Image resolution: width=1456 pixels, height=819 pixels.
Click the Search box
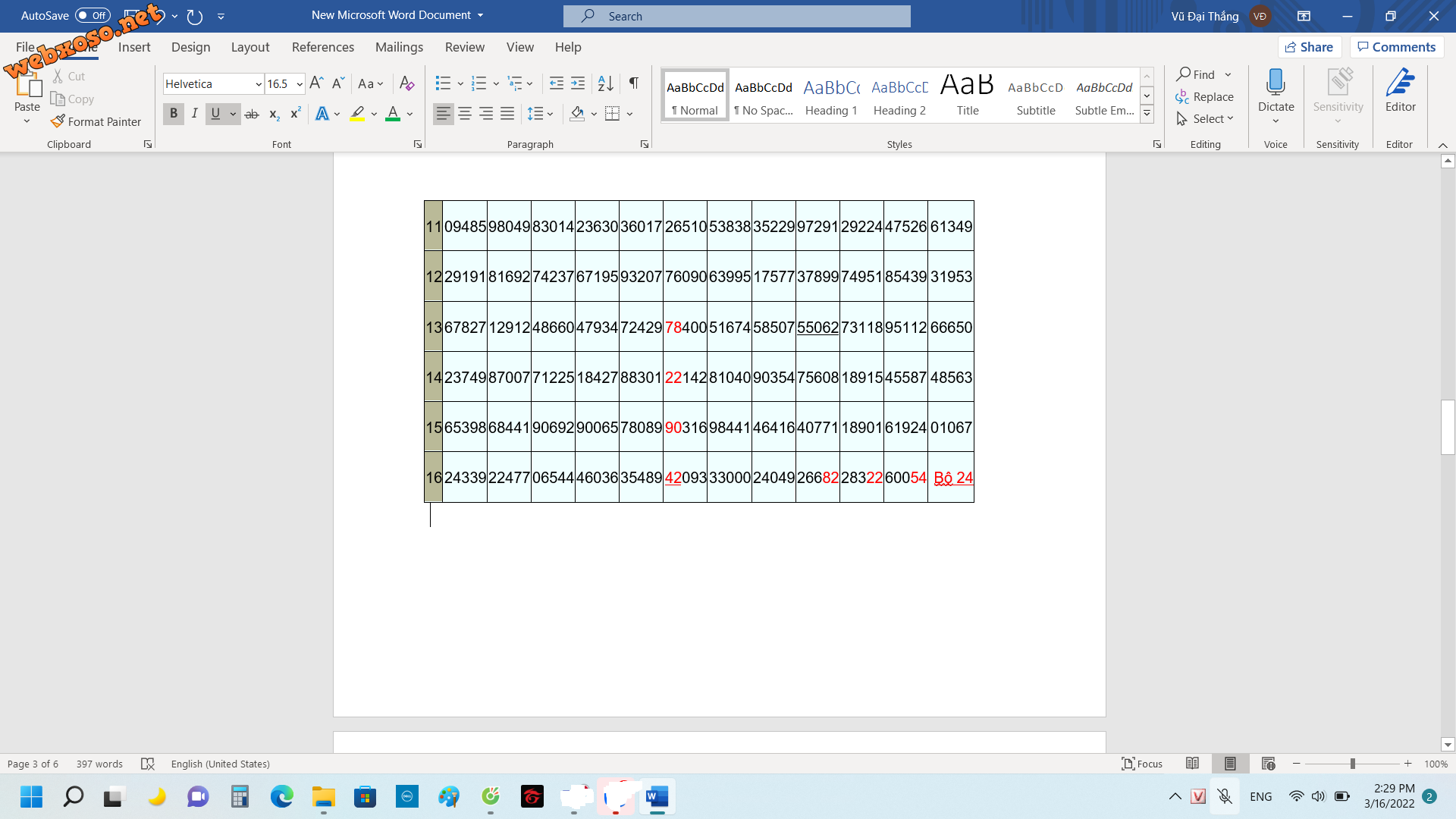[736, 16]
